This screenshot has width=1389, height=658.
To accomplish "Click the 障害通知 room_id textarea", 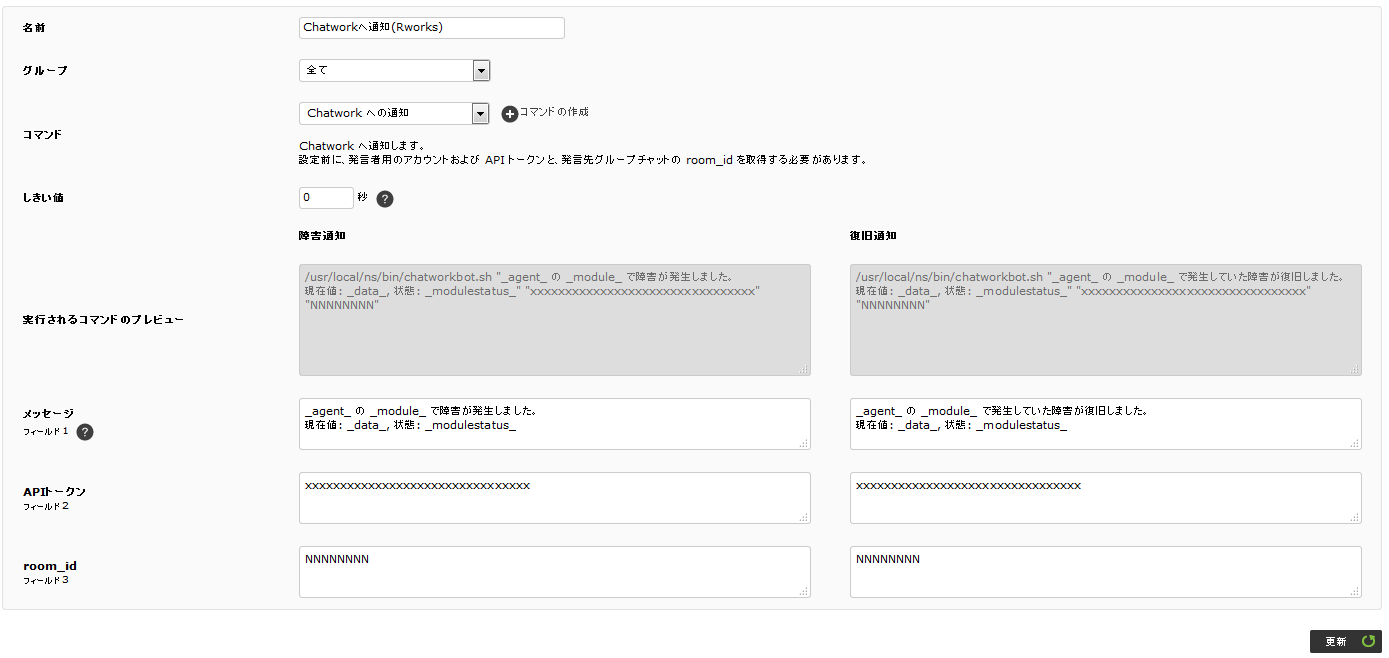I will click(555, 572).
